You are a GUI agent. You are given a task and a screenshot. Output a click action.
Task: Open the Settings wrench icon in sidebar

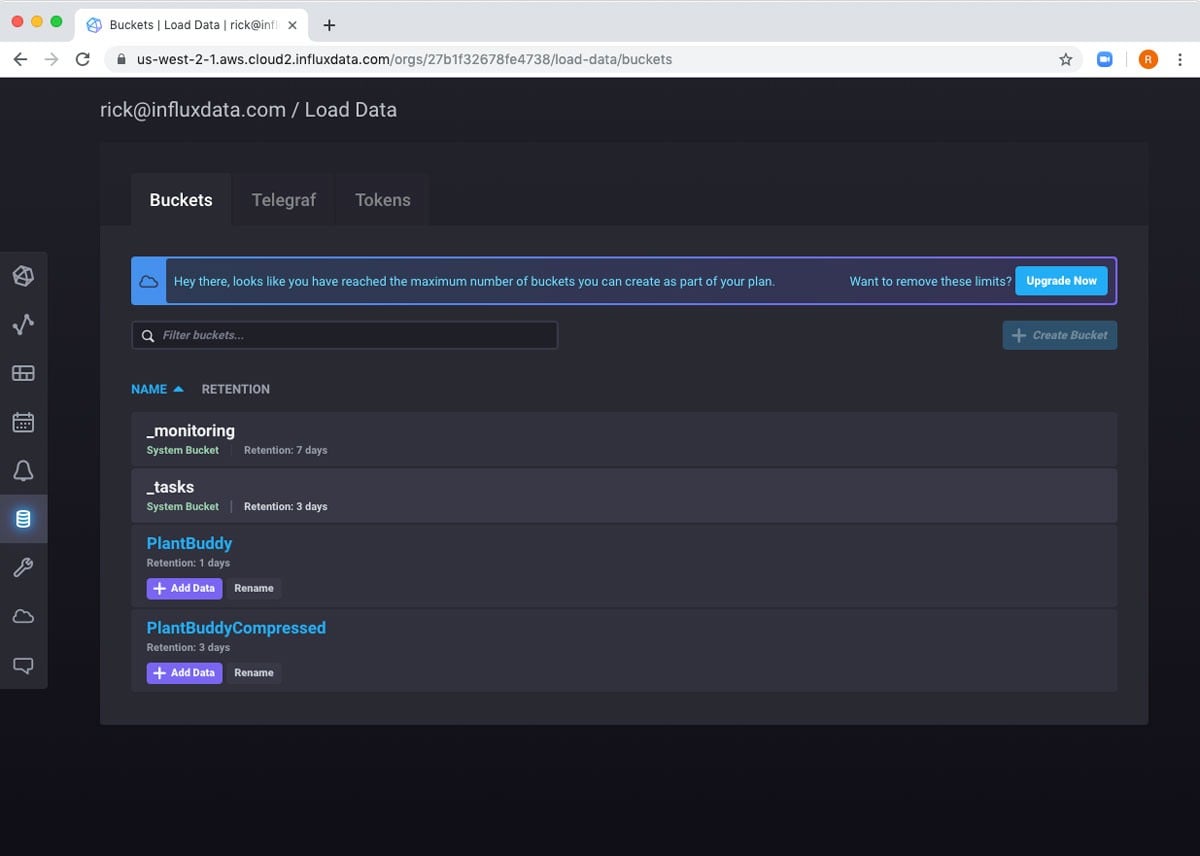tap(23, 567)
